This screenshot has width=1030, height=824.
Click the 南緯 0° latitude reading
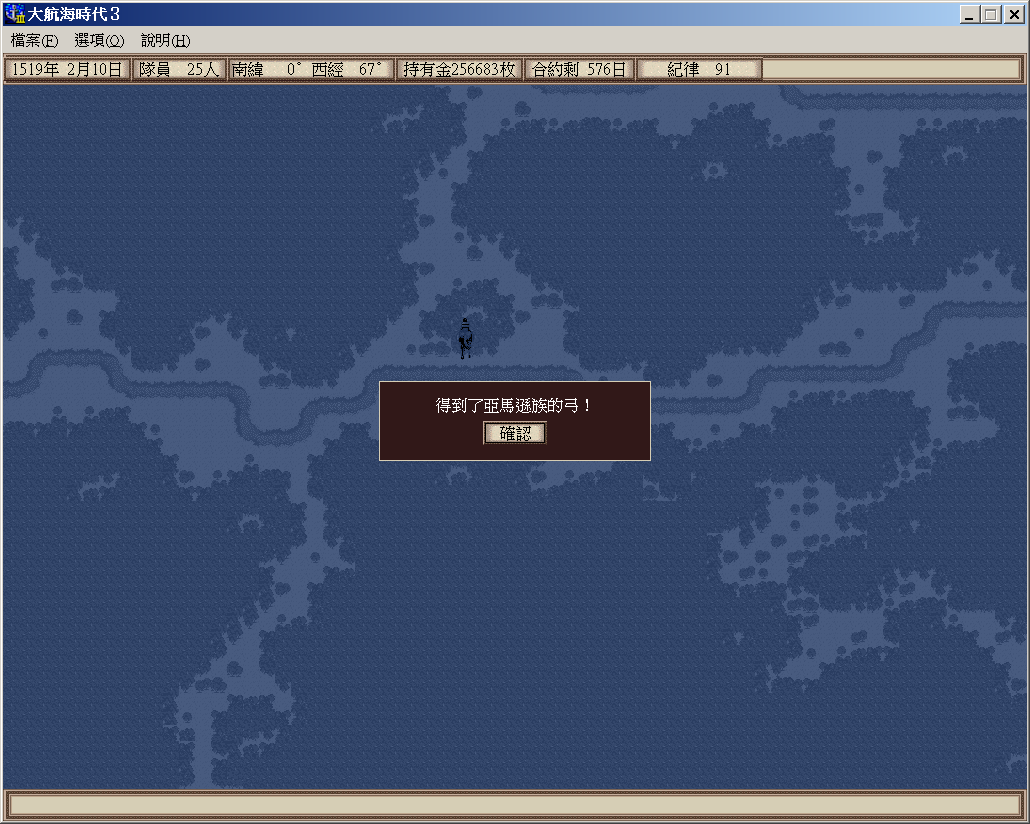pyautogui.click(x=266, y=70)
